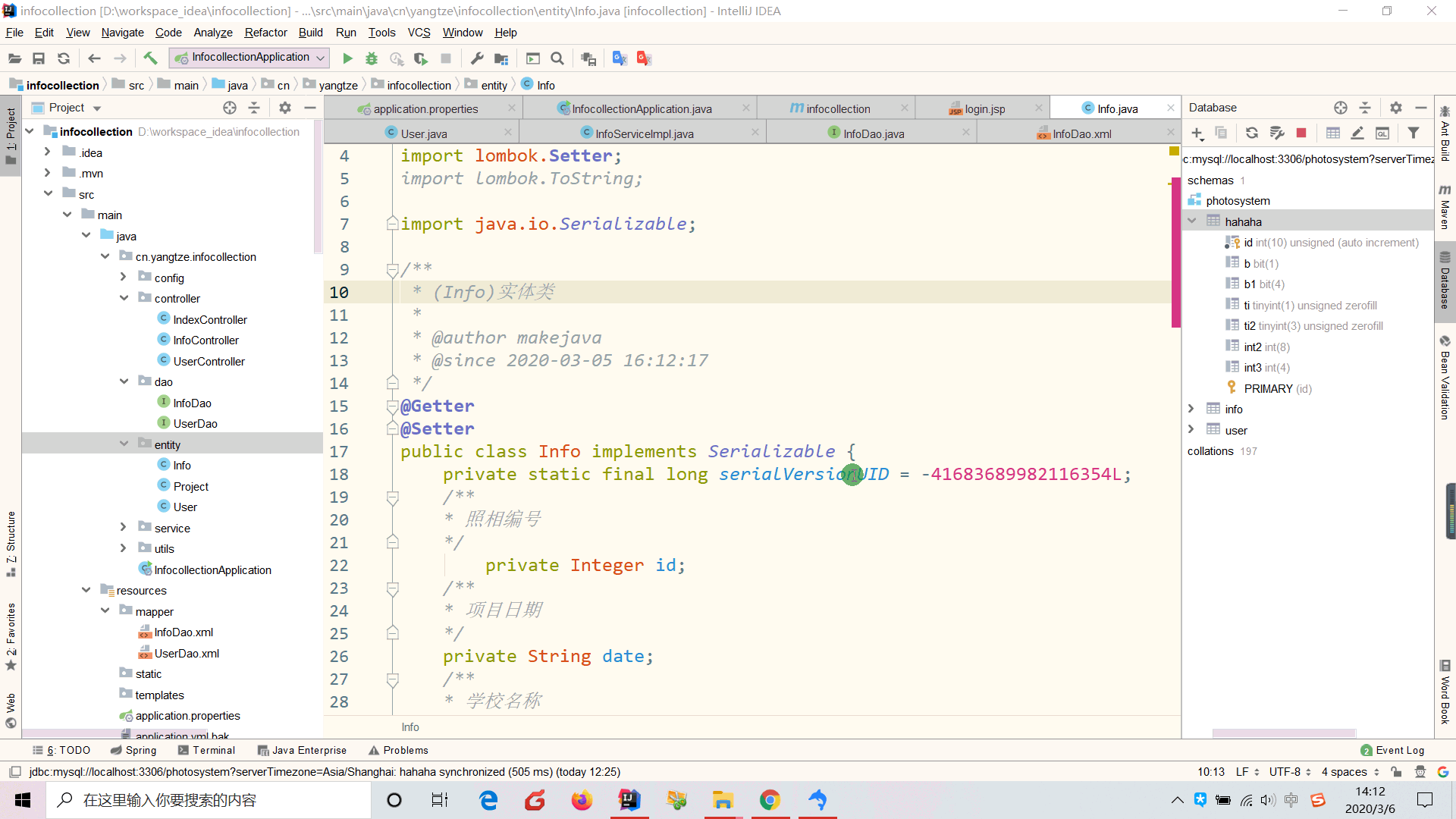Image resolution: width=1456 pixels, height=819 pixels.
Task: Launch Chrome from the Windows taskbar
Action: pos(770,800)
